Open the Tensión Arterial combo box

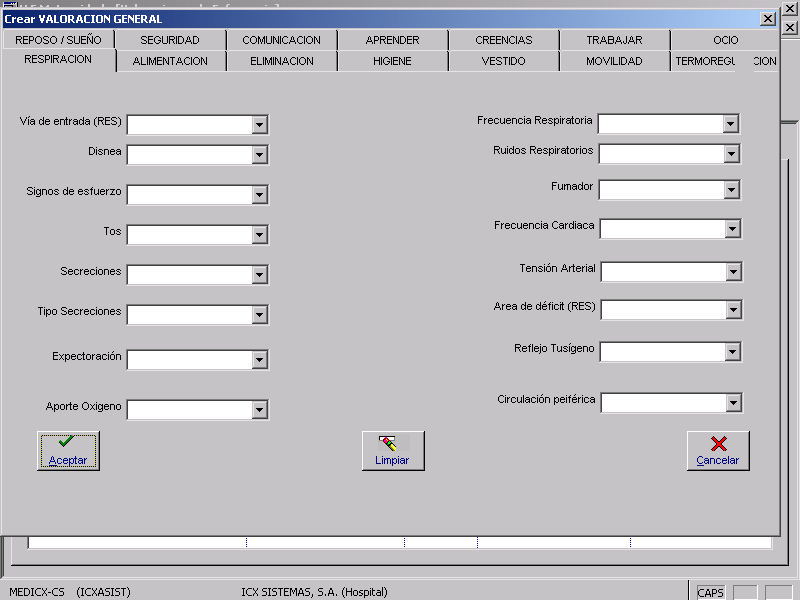(x=733, y=272)
